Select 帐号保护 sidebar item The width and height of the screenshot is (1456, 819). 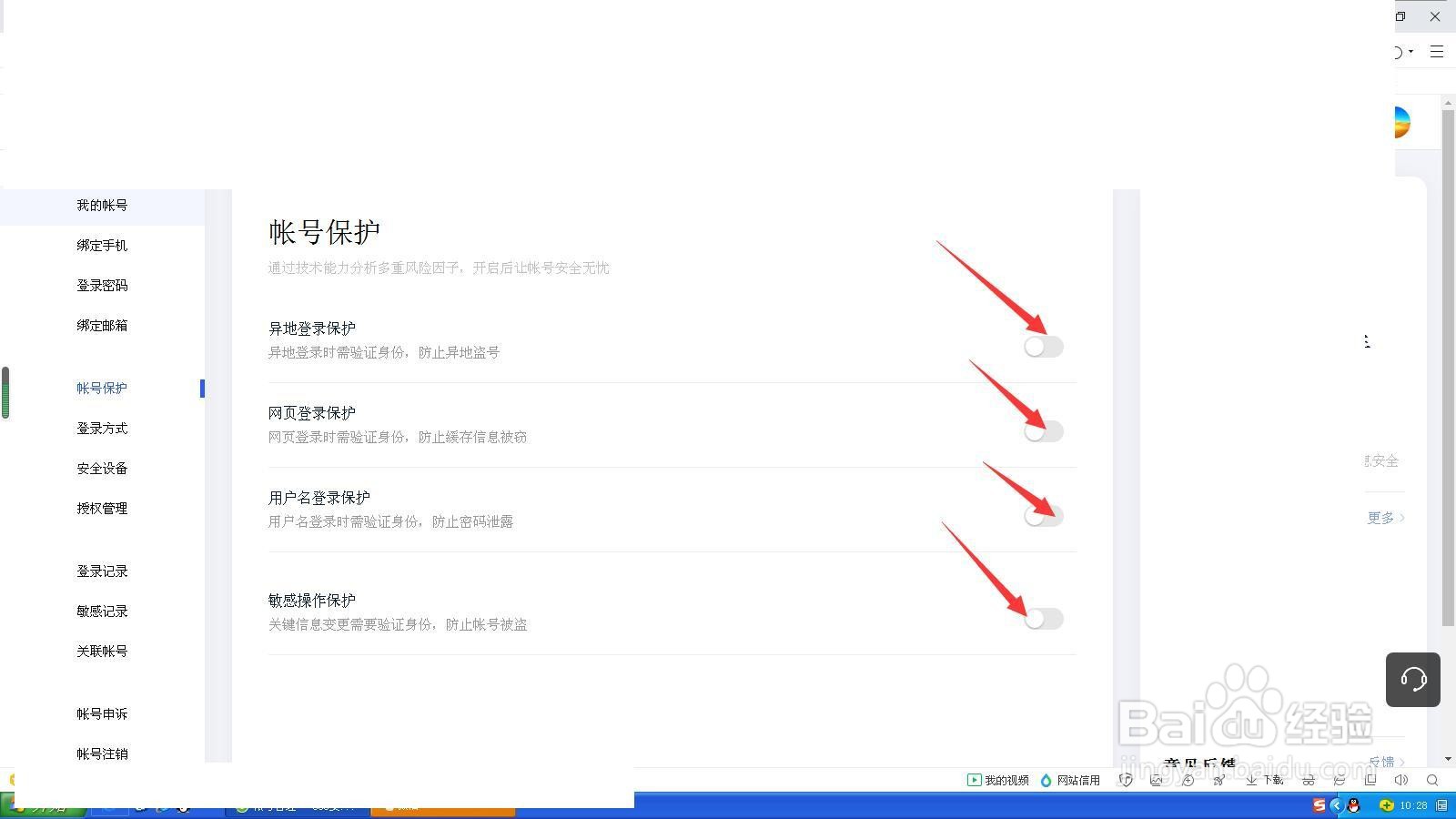[x=102, y=389]
